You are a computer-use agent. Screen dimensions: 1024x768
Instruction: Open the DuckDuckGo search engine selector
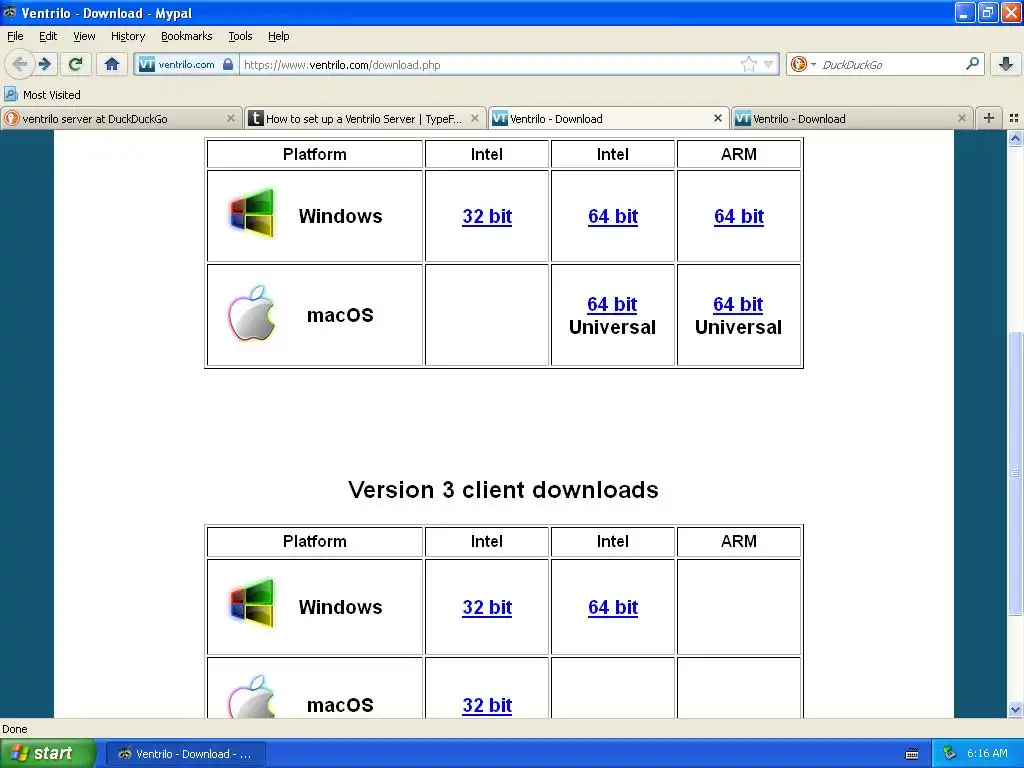click(x=803, y=64)
